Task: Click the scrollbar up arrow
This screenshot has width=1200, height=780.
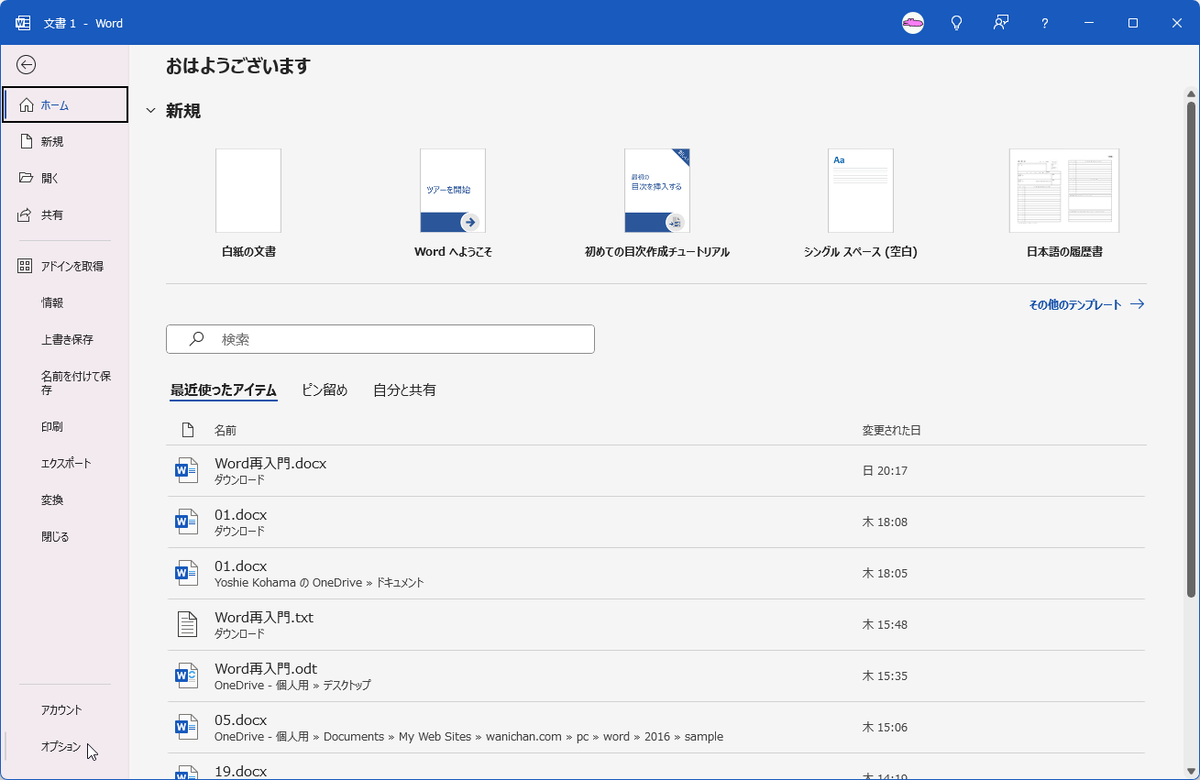Action: [1191, 92]
